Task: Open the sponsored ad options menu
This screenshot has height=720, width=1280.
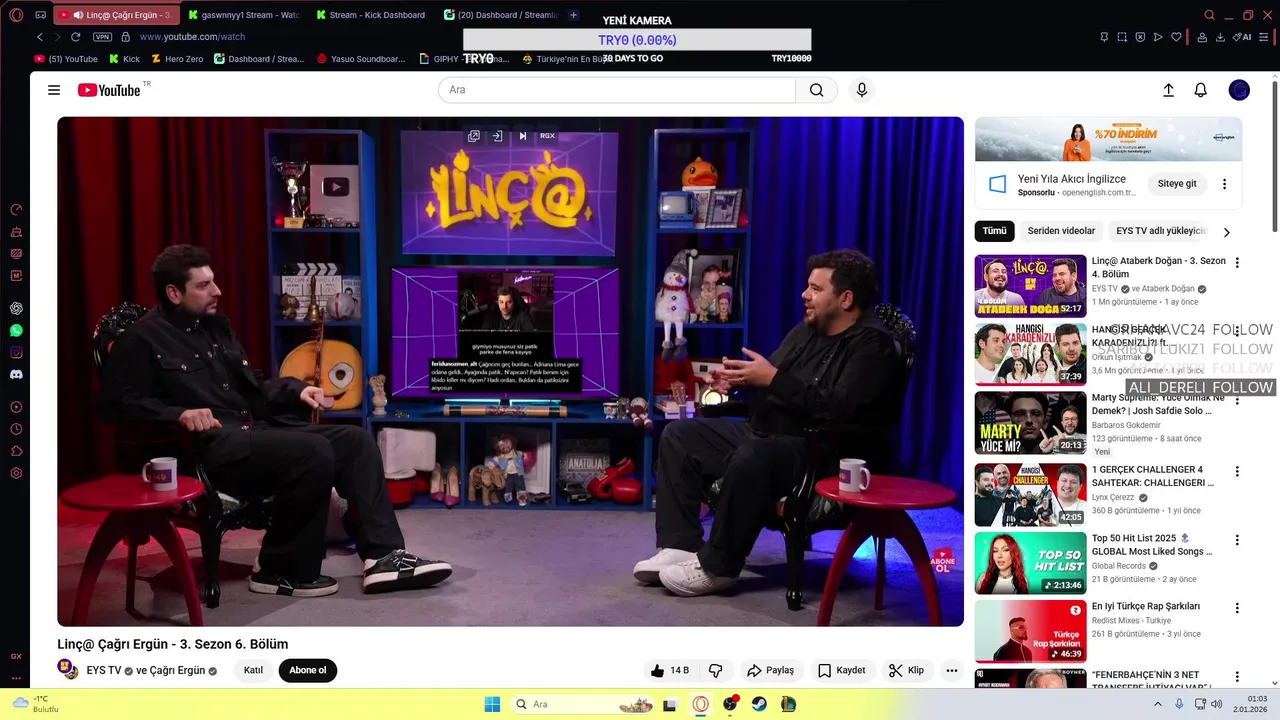Action: pos(1224,184)
